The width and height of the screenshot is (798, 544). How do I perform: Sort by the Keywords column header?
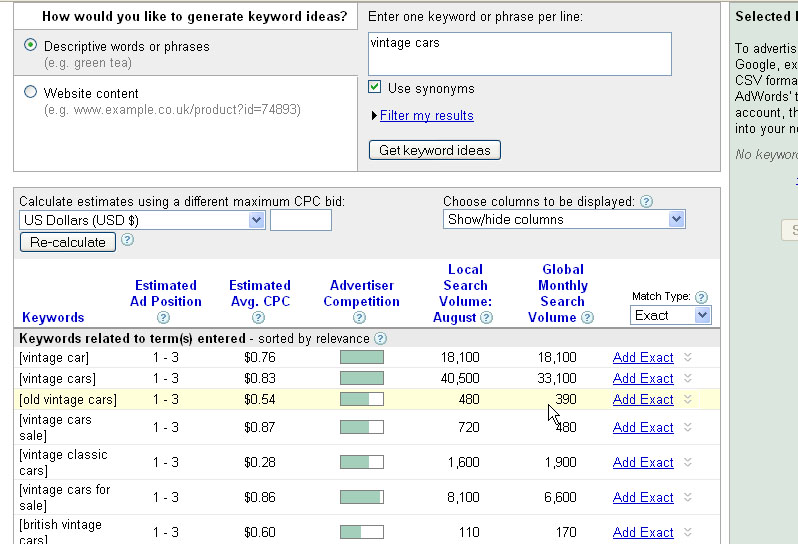(x=53, y=318)
